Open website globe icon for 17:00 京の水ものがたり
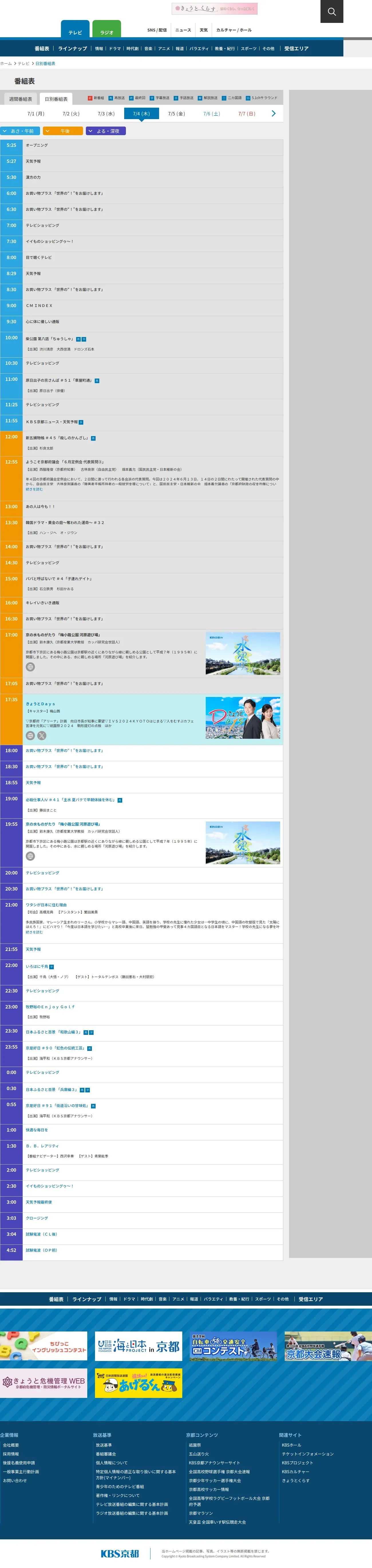This screenshot has height=1568, width=372. [30, 667]
